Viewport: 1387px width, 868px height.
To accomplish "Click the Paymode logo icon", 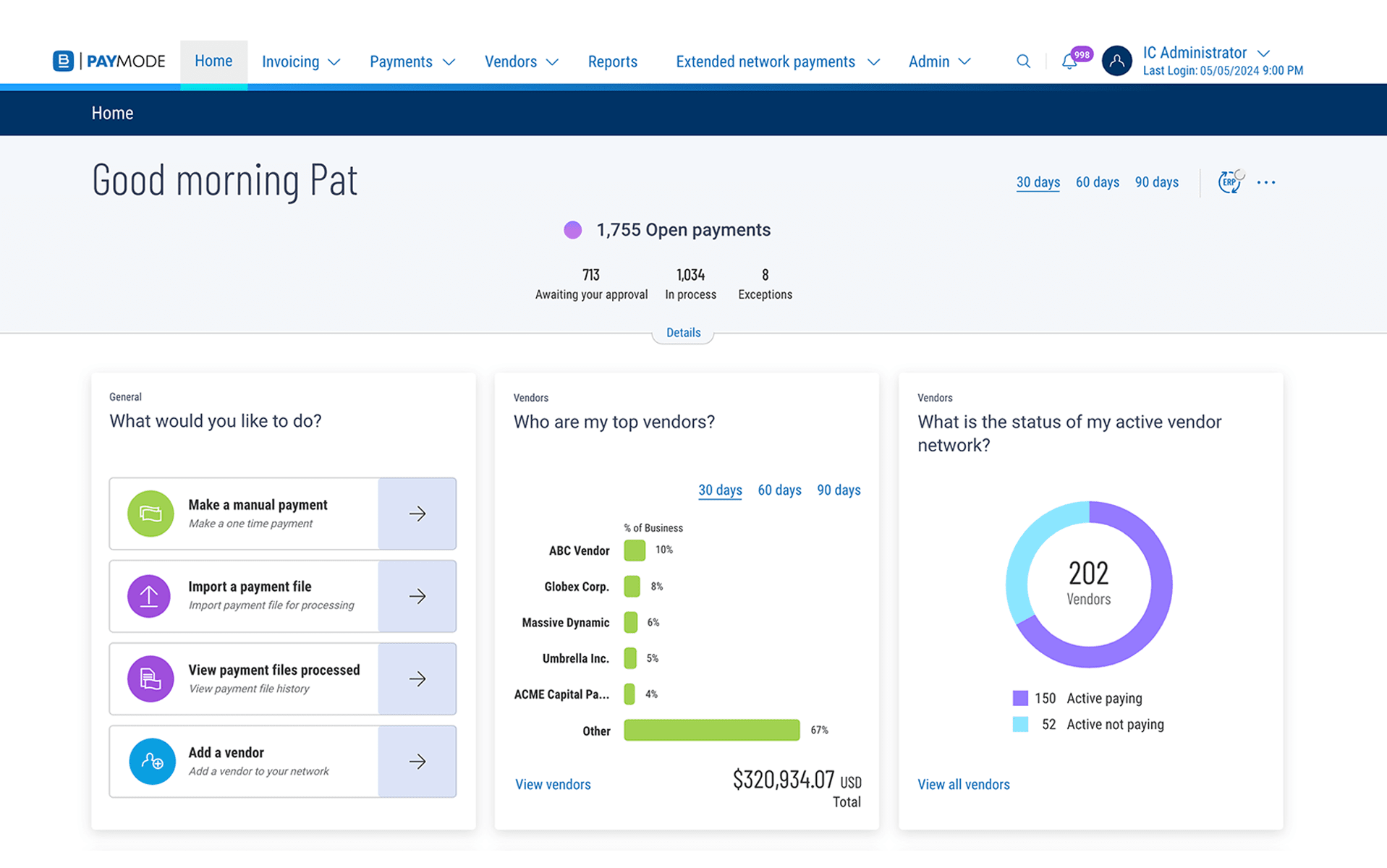I will click(x=62, y=61).
